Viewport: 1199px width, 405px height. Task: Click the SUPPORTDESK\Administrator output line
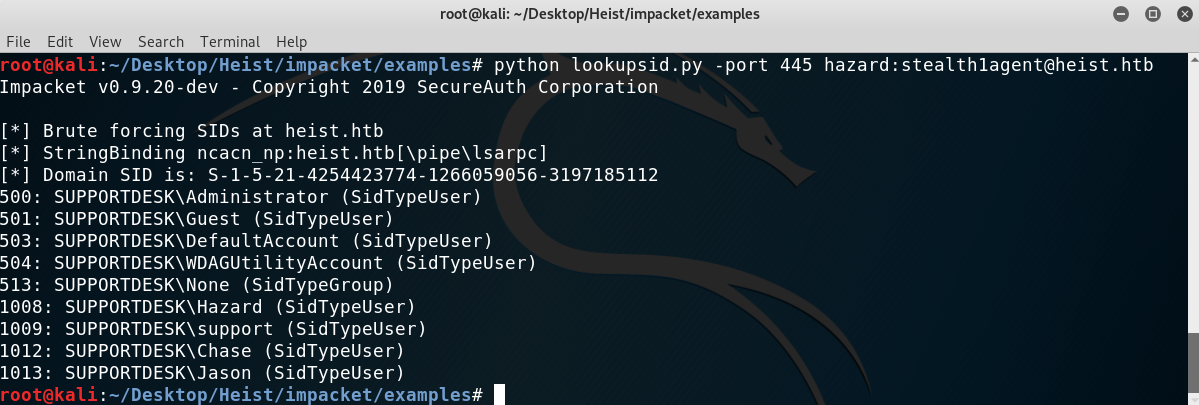pyautogui.click(x=241, y=197)
